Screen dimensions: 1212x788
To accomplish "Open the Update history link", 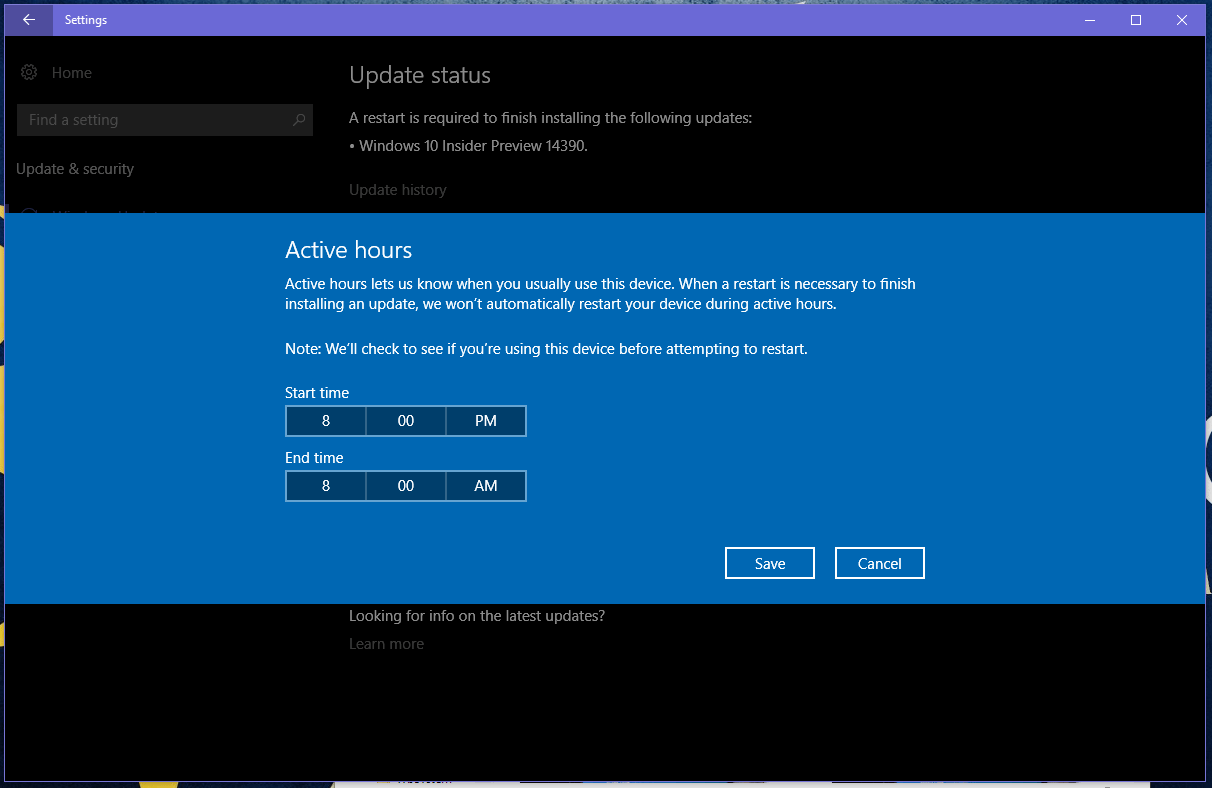I will pyautogui.click(x=398, y=189).
